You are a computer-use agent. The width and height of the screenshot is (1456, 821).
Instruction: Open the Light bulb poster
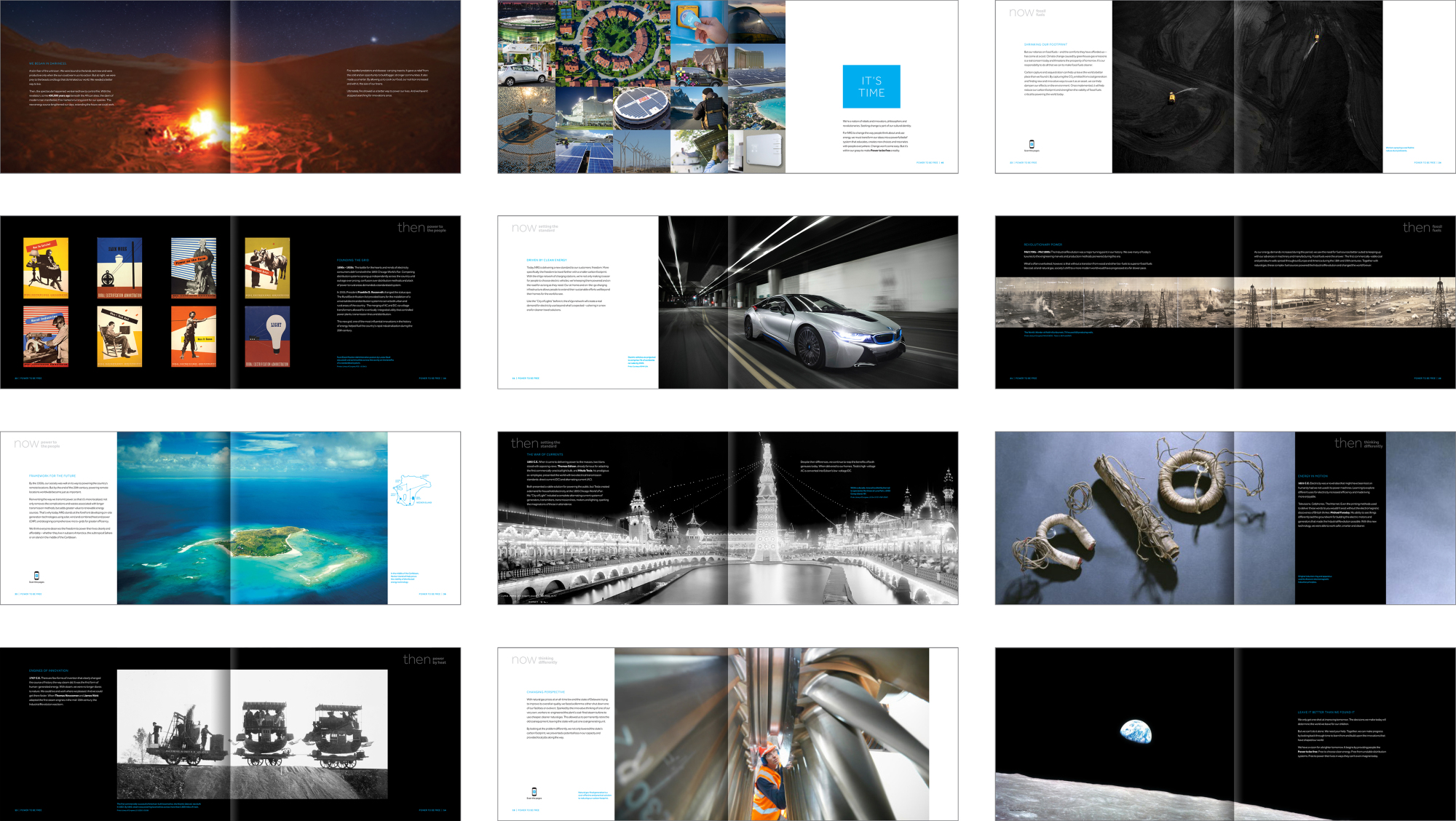click(x=267, y=336)
